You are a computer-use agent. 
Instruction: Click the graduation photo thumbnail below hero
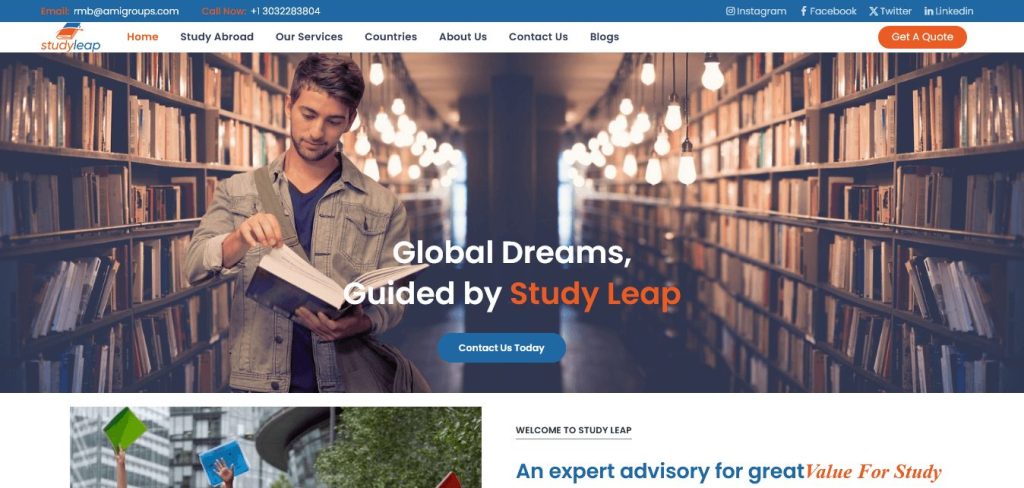point(276,447)
